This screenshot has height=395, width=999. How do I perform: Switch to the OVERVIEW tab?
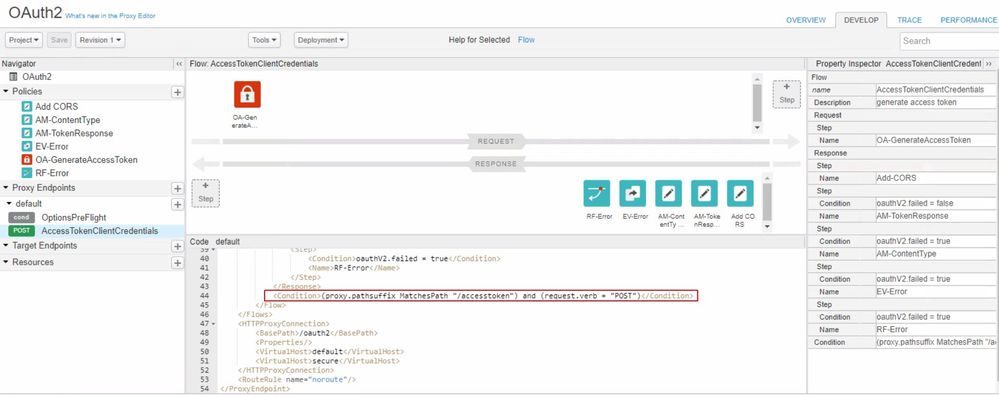pyautogui.click(x=806, y=20)
